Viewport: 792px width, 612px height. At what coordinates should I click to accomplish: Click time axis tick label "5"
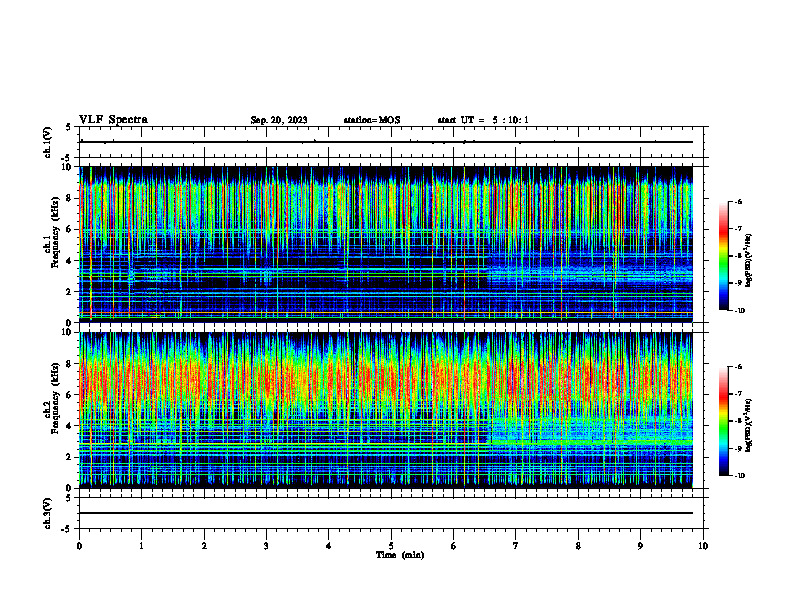391,546
